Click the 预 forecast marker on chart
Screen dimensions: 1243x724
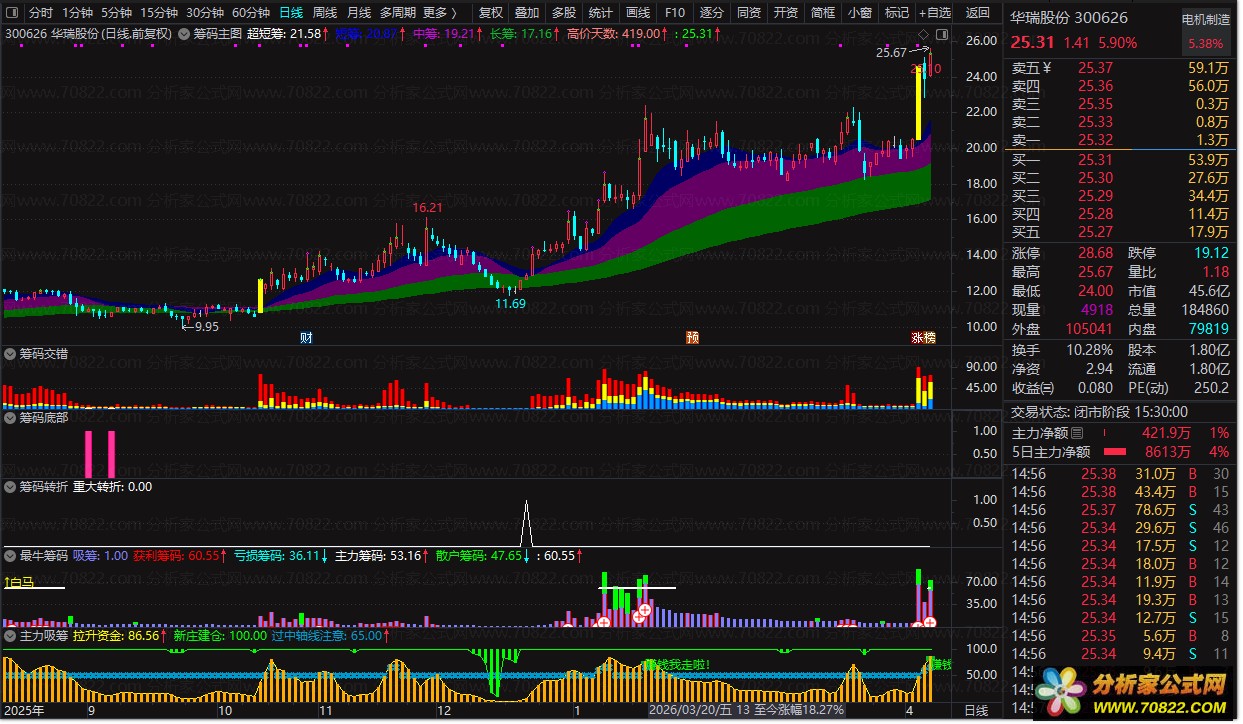(x=692, y=338)
